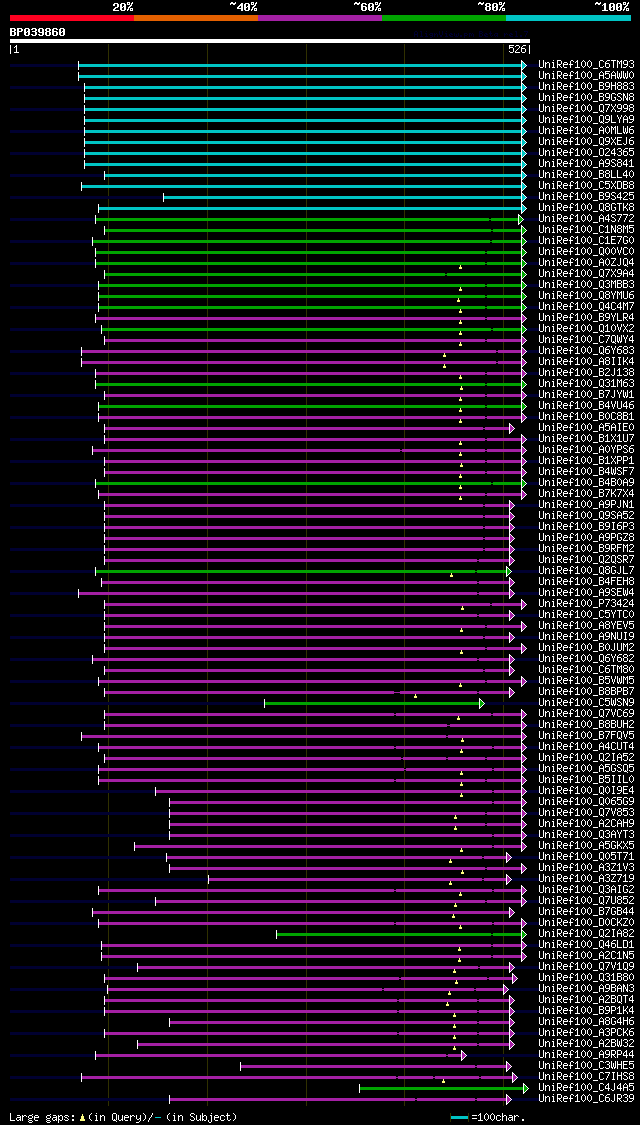Image resolution: width=640 pixels, height=1125 pixels.
Task: Open hit UniRef100_B4FEH8
Action: [x=586, y=582]
